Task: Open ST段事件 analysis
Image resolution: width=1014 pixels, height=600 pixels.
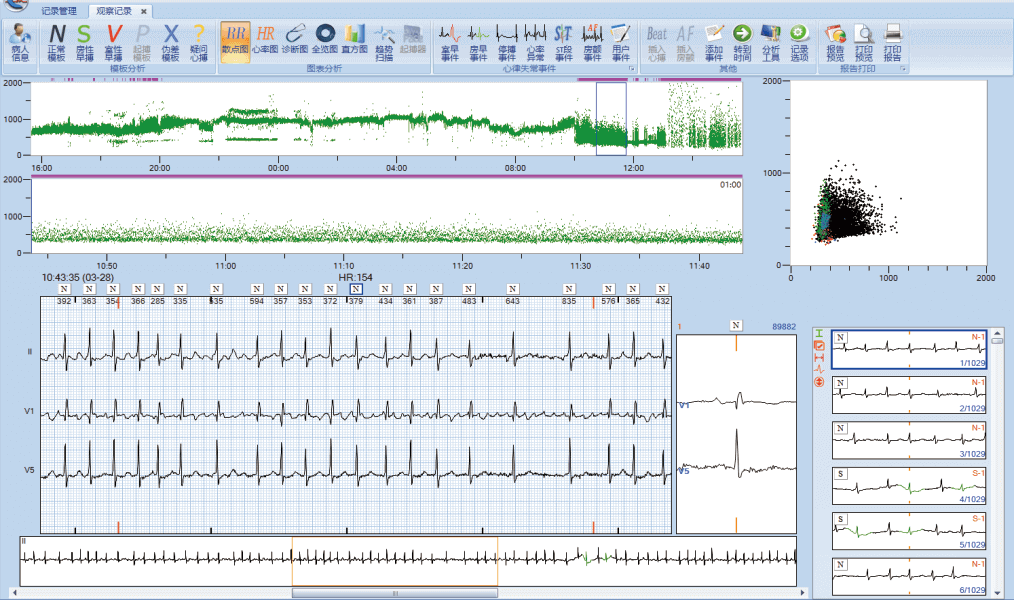Action: [563, 43]
